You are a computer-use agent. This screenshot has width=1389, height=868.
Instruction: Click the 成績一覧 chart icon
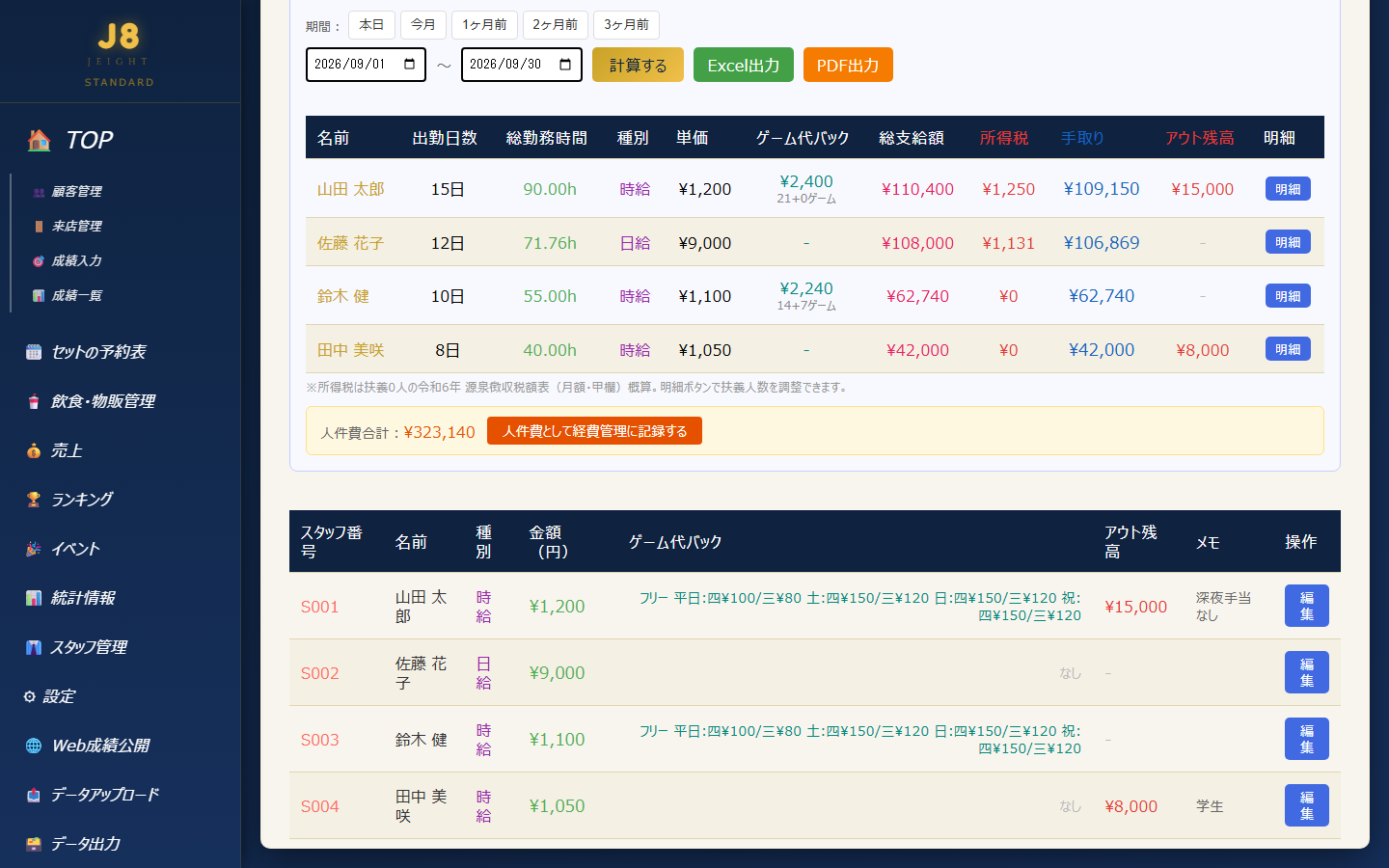tap(39, 296)
